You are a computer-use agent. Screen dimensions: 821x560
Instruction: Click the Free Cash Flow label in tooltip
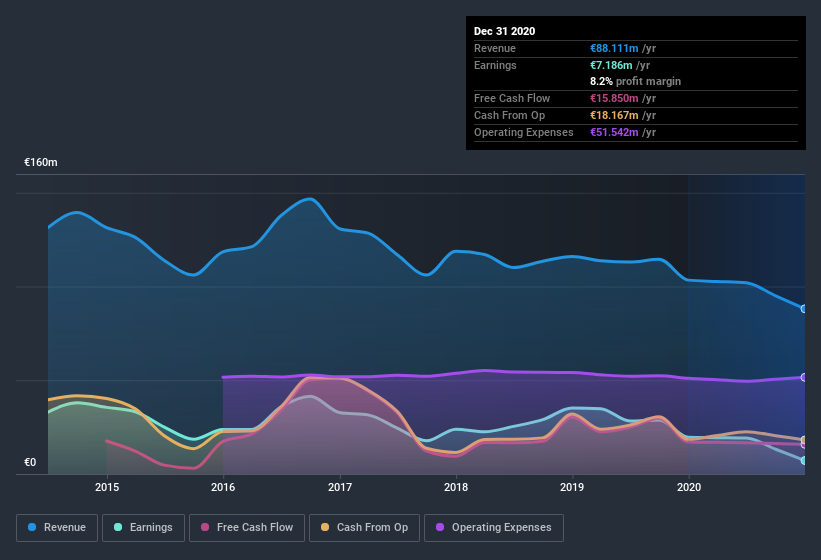coord(512,98)
